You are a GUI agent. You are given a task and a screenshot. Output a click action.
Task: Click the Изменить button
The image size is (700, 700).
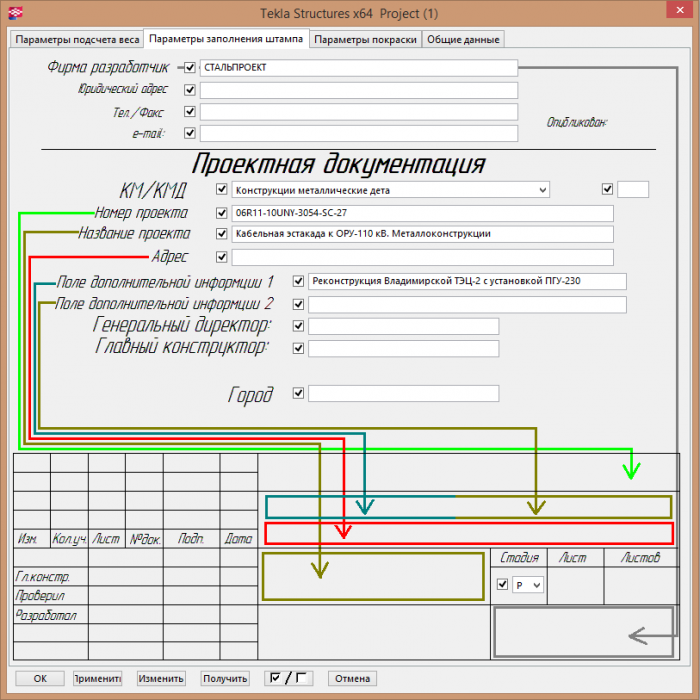click(x=161, y=678)
